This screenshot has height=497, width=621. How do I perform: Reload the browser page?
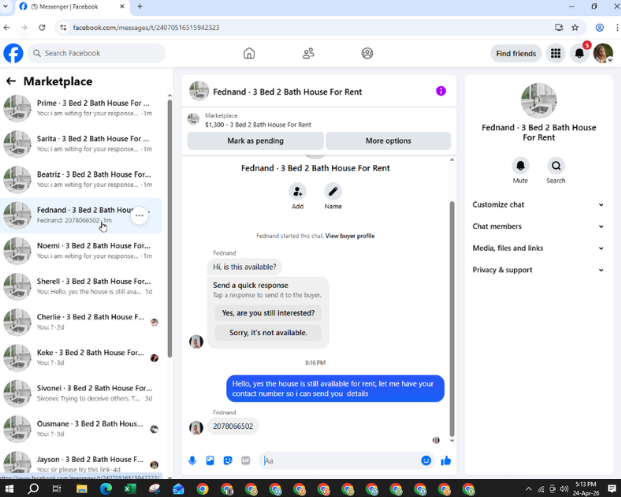tap(42, 27)
